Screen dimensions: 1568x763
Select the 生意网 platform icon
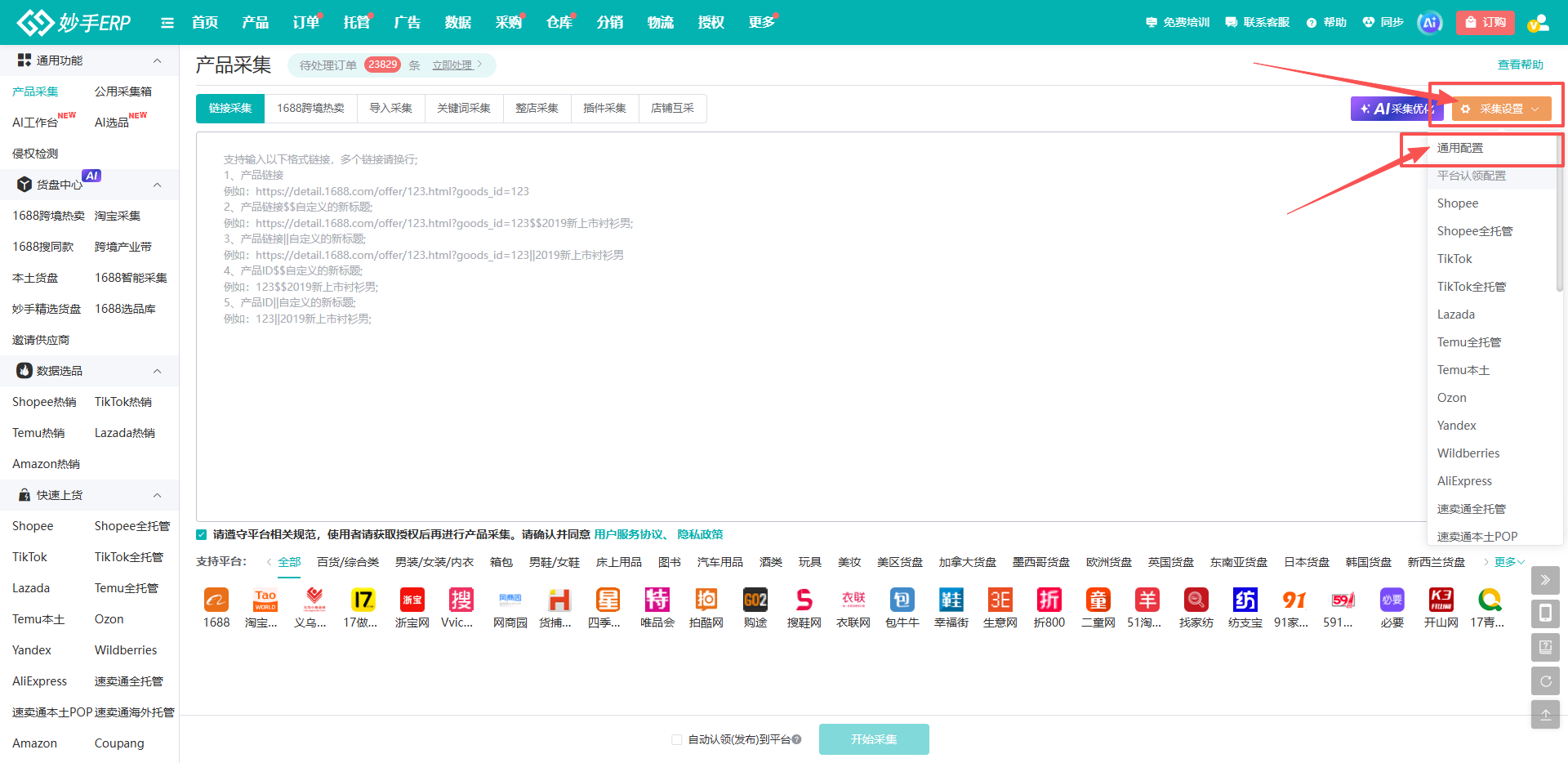[x=1000, y=600]
